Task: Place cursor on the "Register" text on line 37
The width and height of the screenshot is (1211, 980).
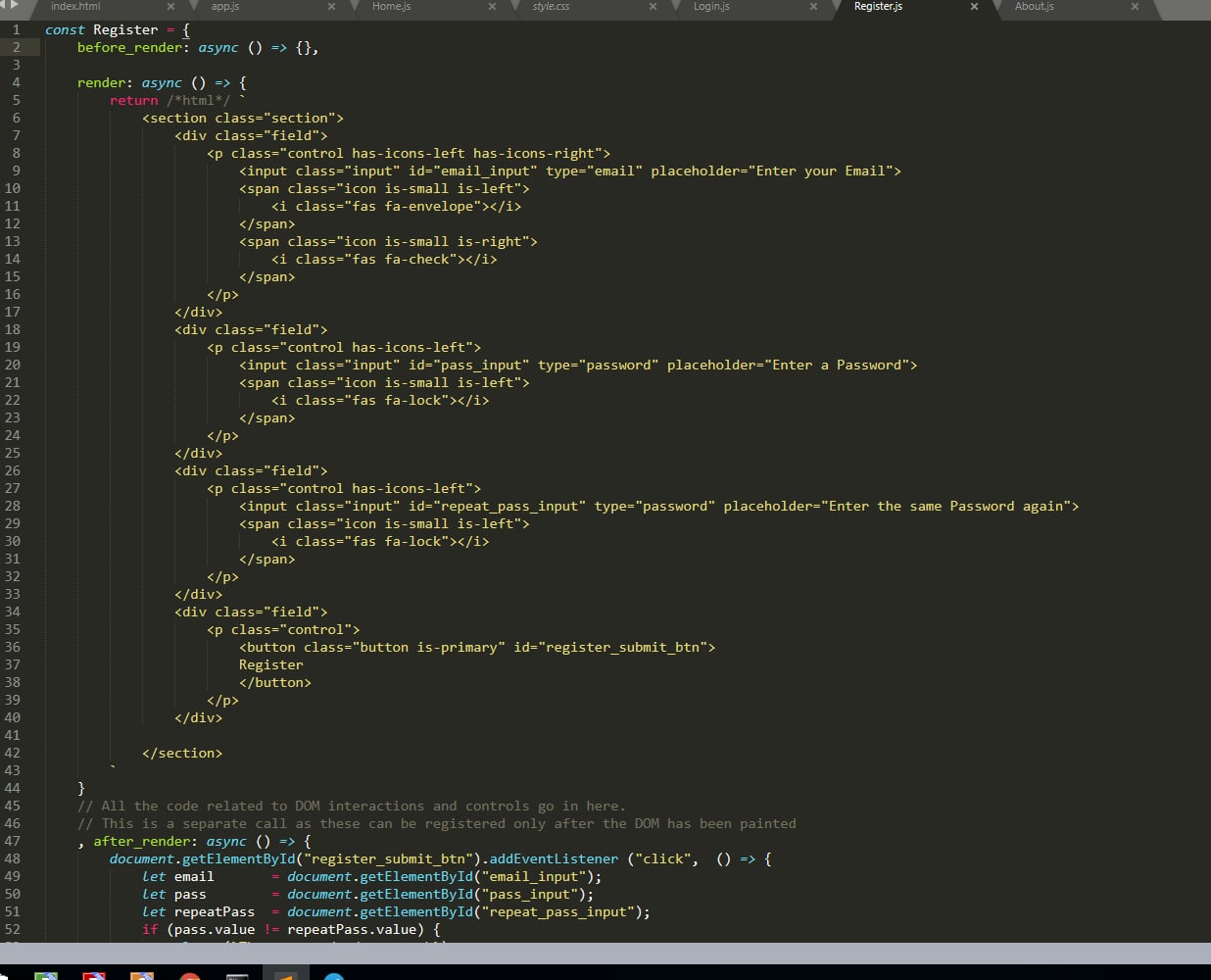Action: pyautogui.click(x=271, y=664)
